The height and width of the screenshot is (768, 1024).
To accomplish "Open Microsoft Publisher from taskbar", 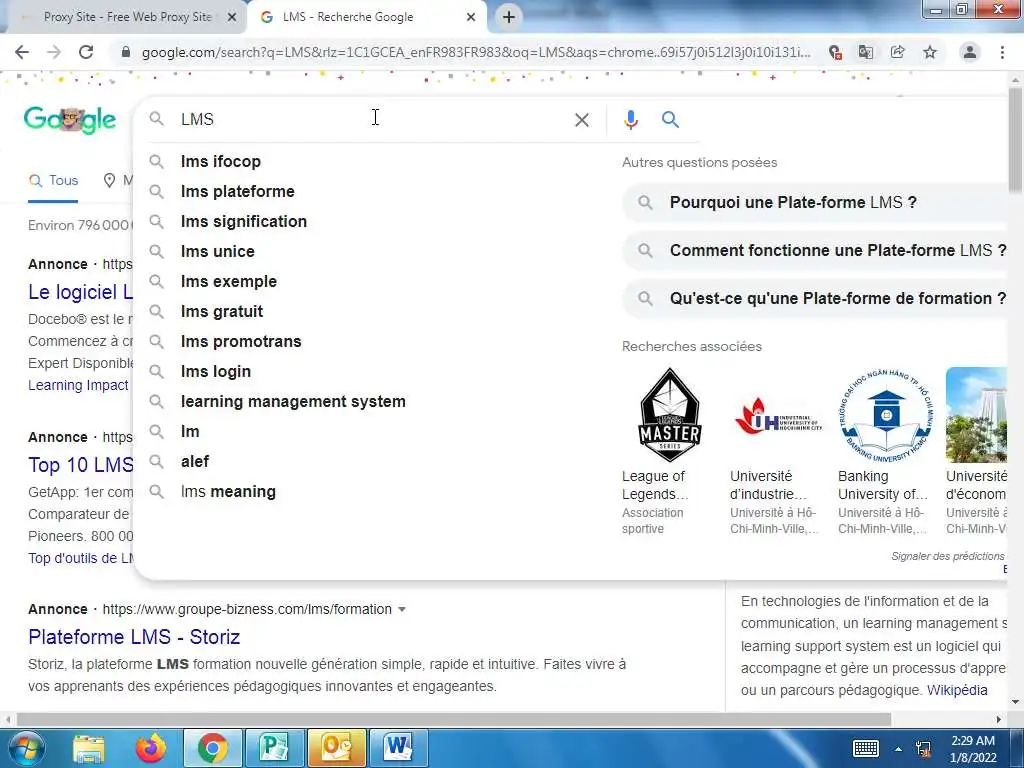I will (x=274, y=748).
